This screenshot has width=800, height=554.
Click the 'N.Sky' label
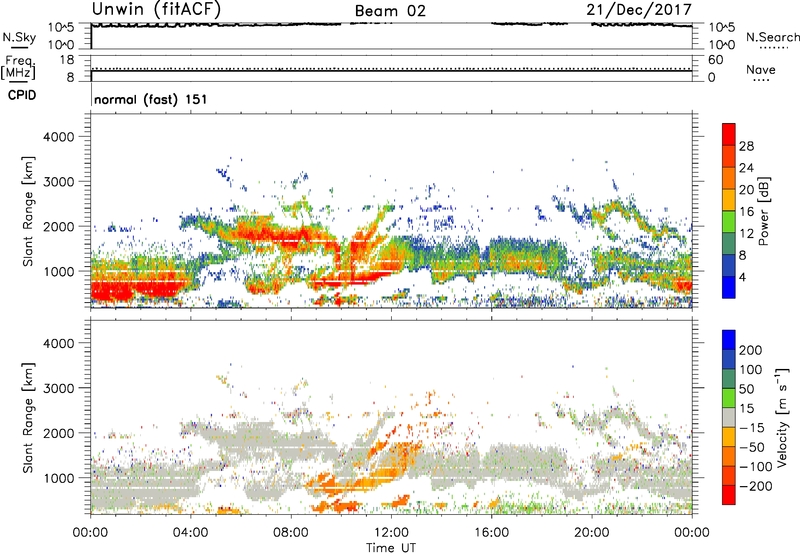(x=19, y=37)
